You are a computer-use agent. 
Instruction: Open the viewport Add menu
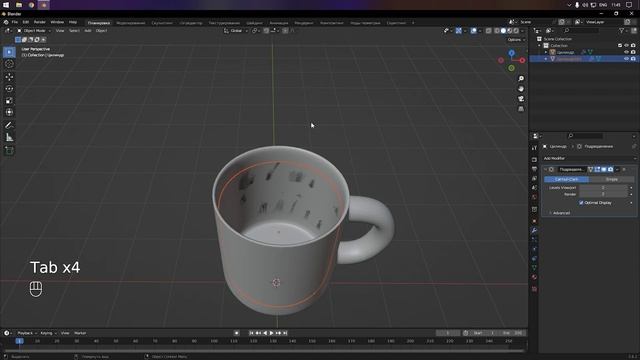click(88, 31)
